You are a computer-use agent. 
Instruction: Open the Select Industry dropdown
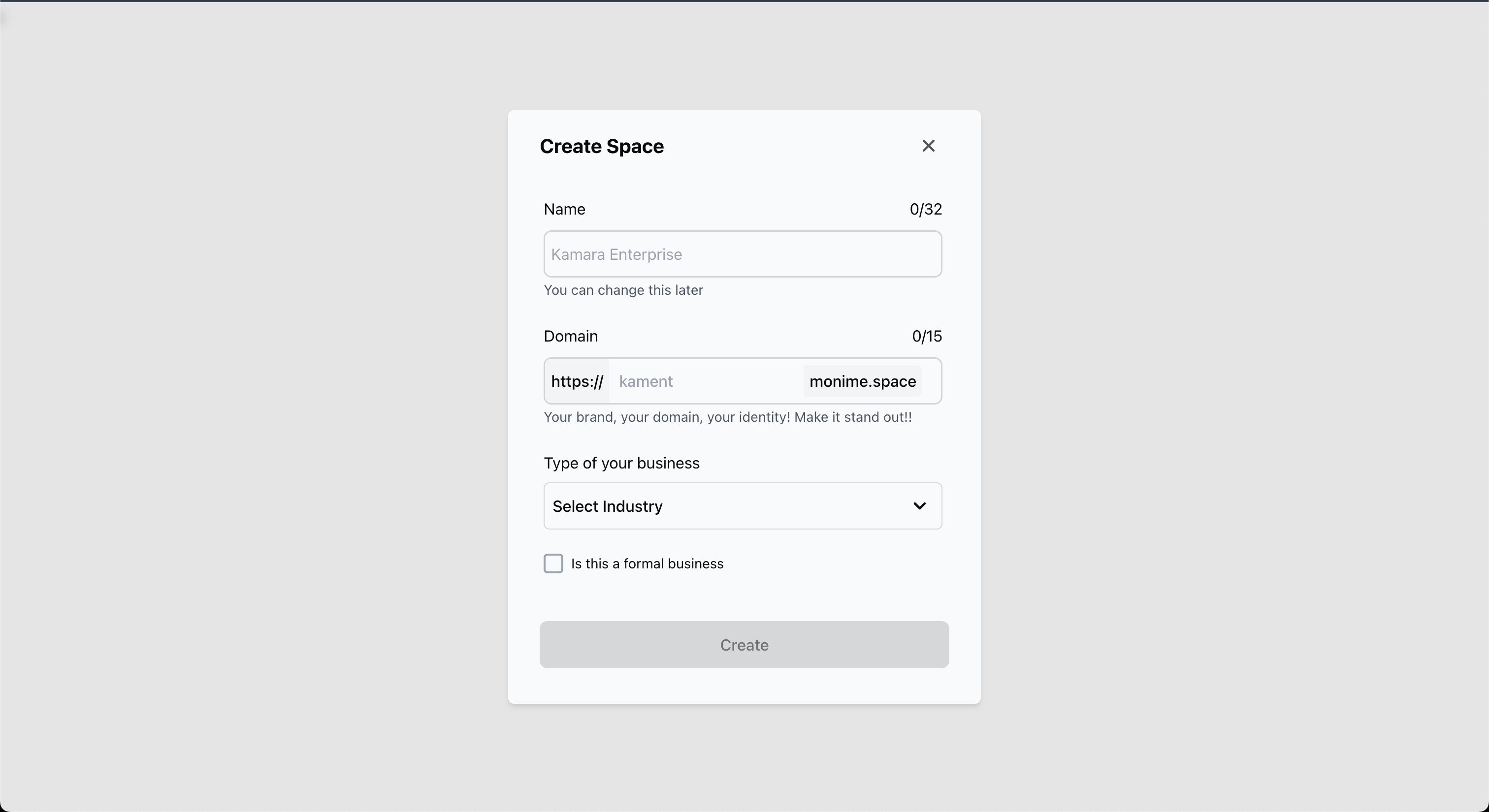[x=743, y=506]
